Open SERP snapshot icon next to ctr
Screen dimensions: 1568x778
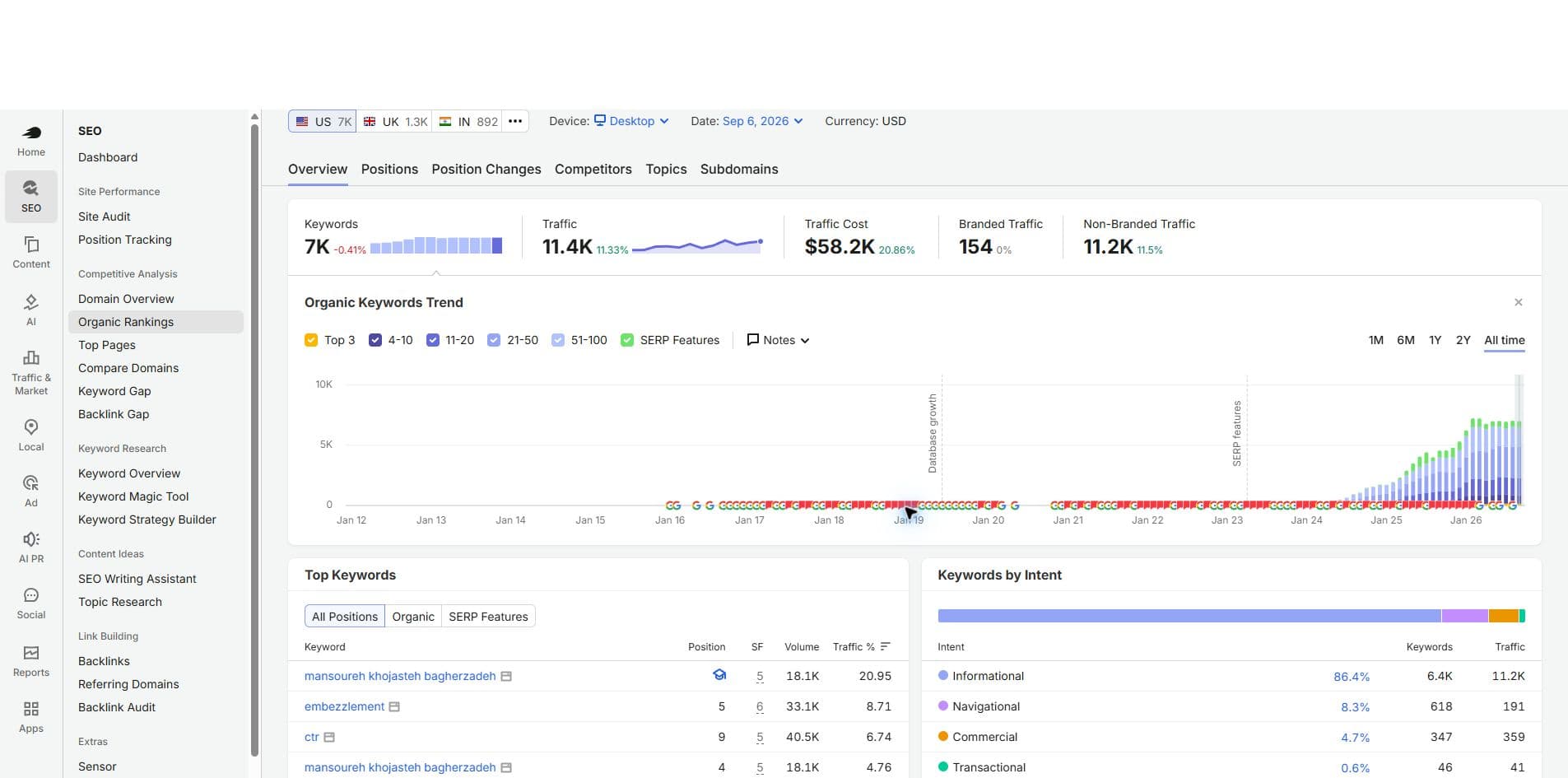click(329, 737)
